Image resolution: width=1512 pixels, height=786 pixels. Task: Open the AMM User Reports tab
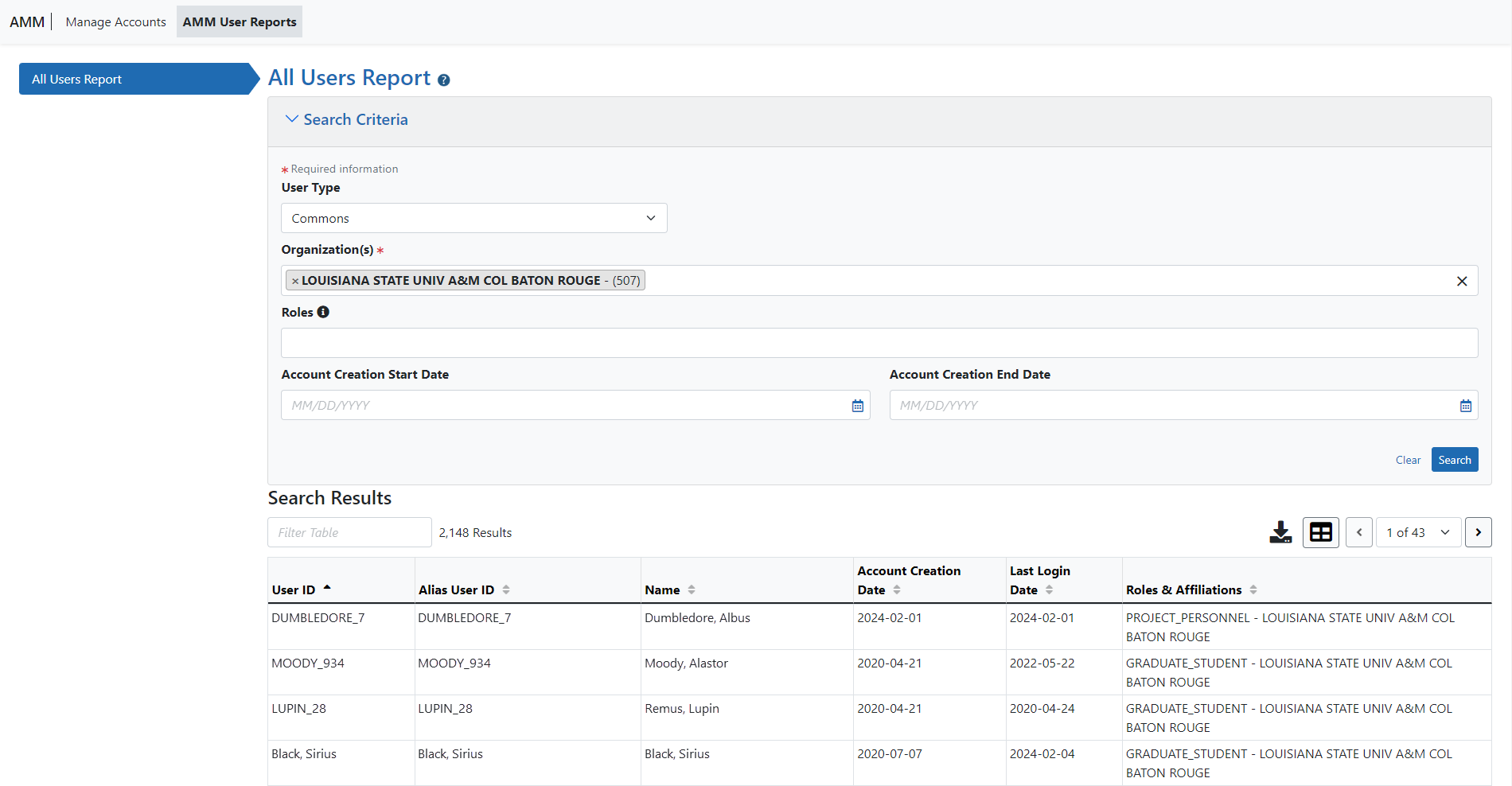point(240,22)
